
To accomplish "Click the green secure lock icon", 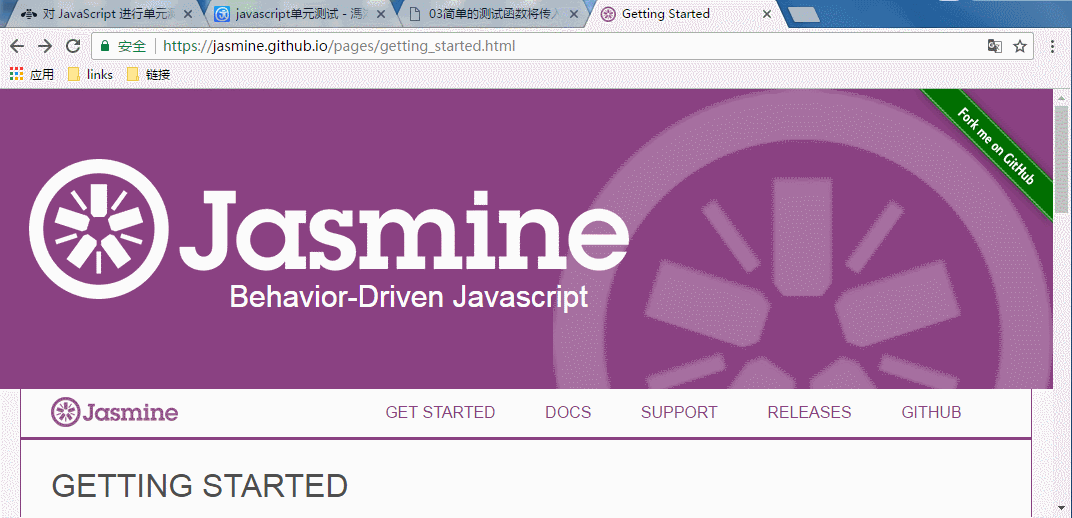I will pyautogui.click(x=105, y=46).
